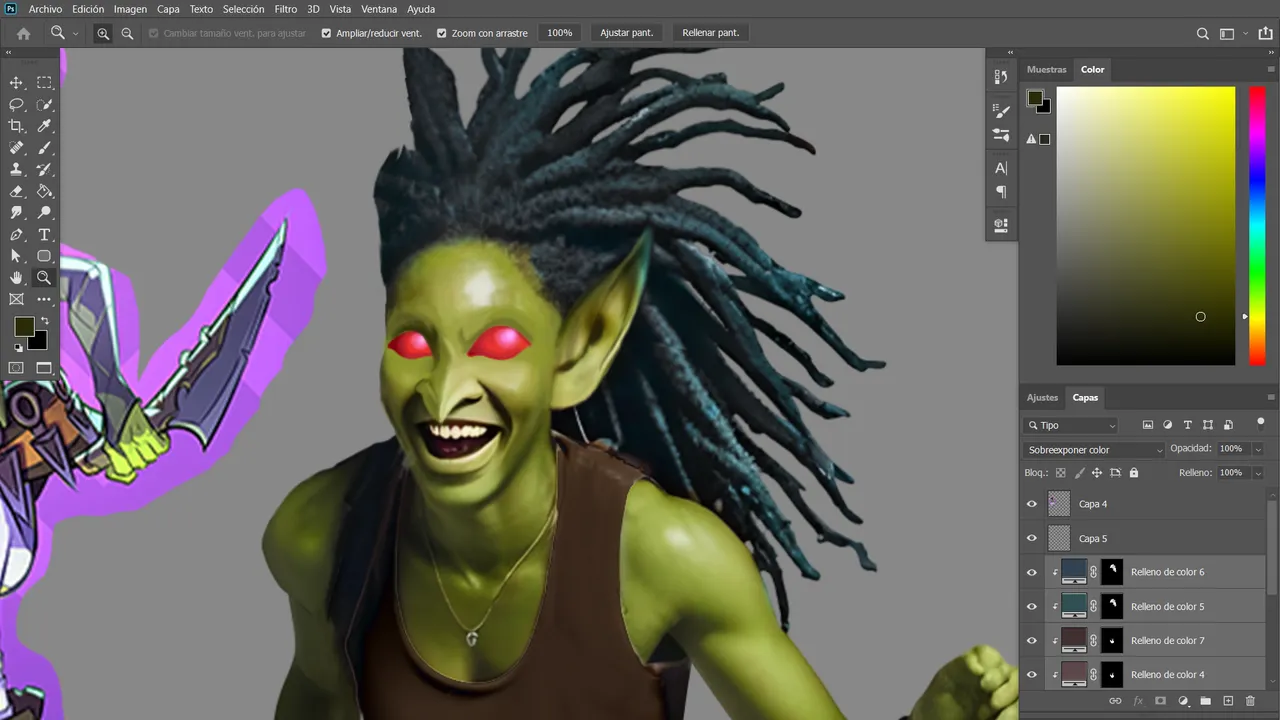Open the Archivo menu
This screenshot has height=720, width=1280.
(x=45, y=9)
